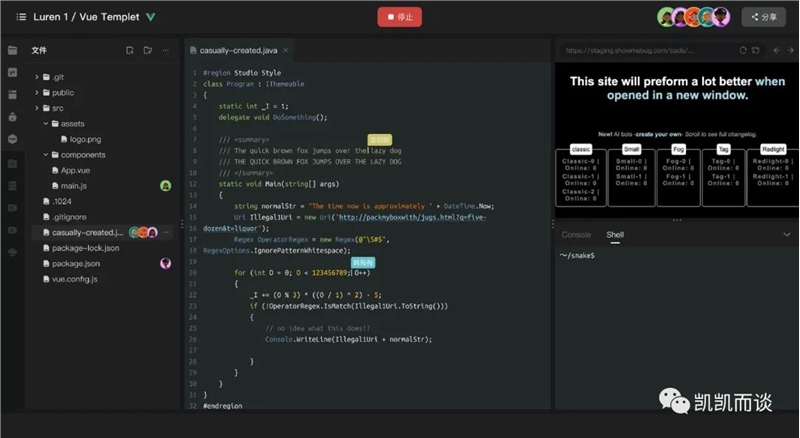The width and height of the screenshot is (800, 438).
Task: Select the 'Tag' server label
Action: [723, 149]
